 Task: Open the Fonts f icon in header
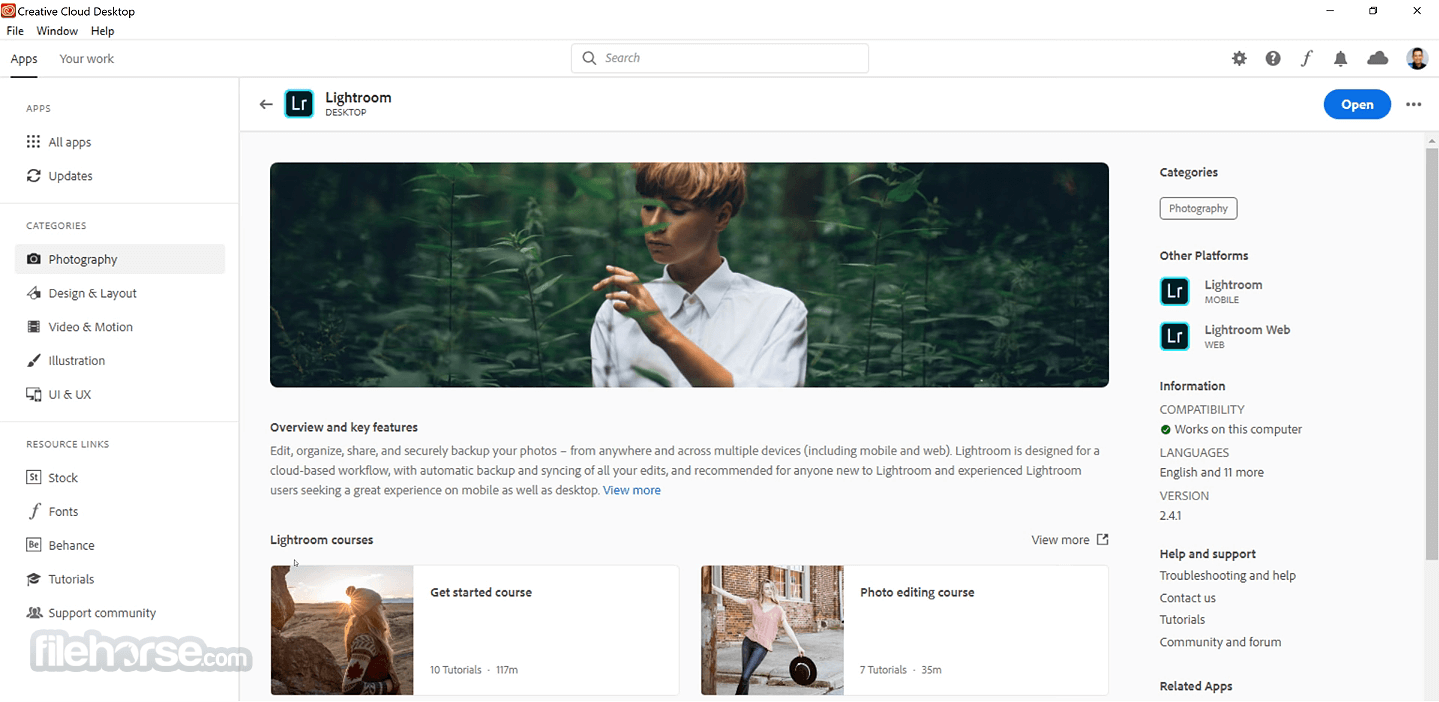coord(1306,59)
